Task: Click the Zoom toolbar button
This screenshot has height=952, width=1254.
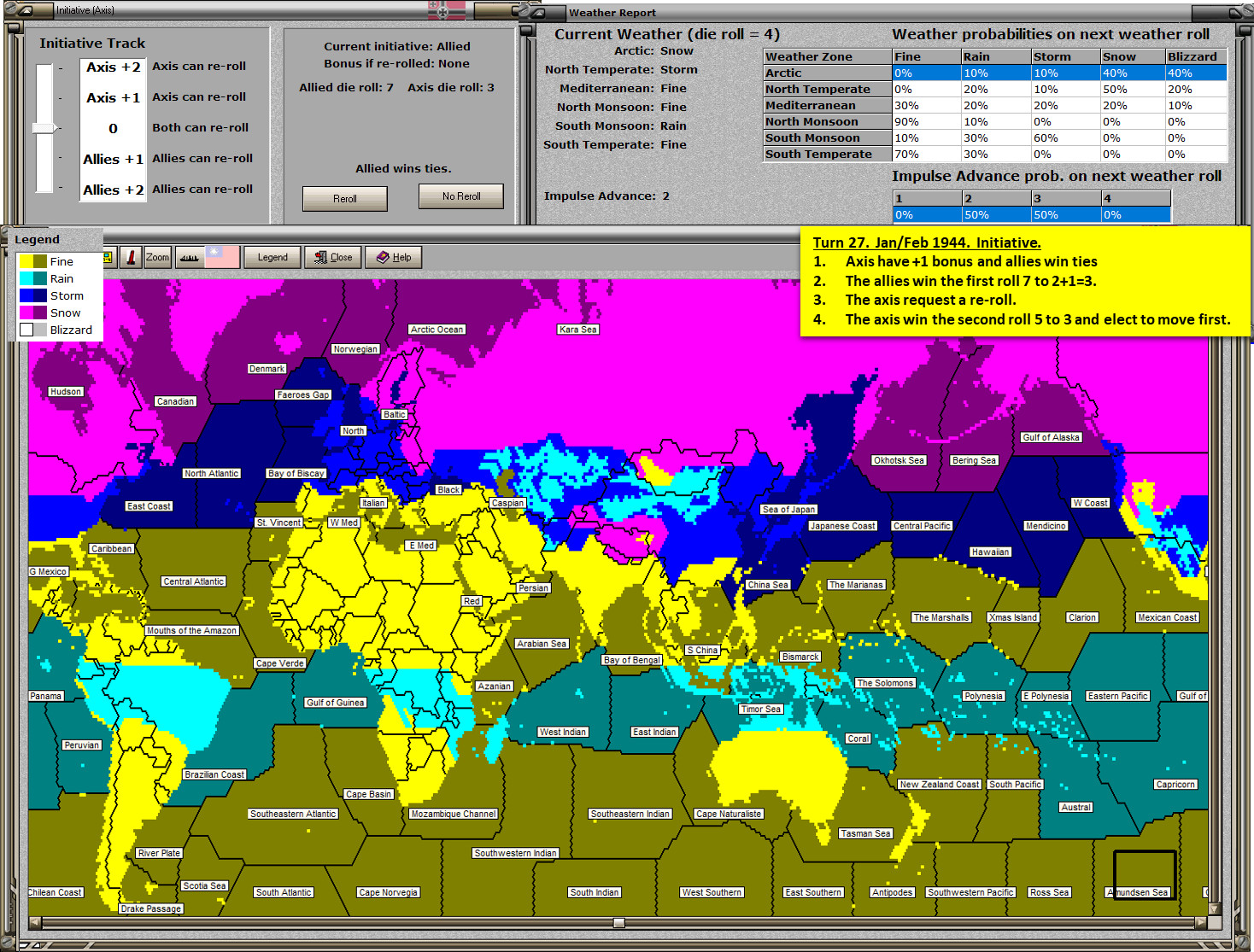Action: pyautogui.click(x=157, y=257)
